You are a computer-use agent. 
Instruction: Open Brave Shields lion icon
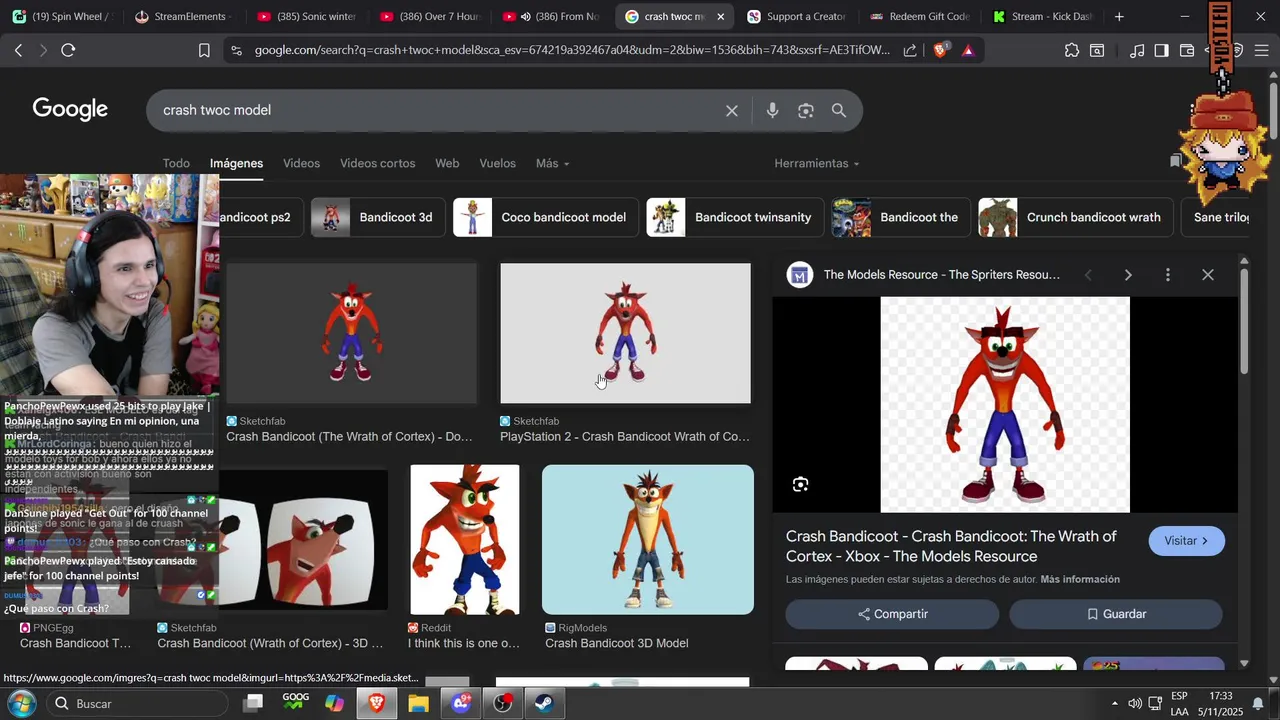point(940,50)
